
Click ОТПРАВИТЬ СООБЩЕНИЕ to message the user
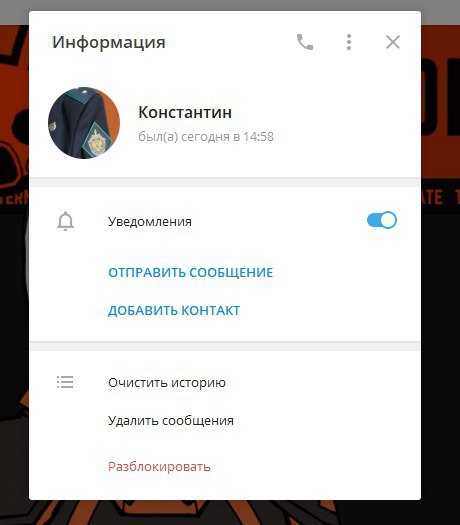pos(190,273)
